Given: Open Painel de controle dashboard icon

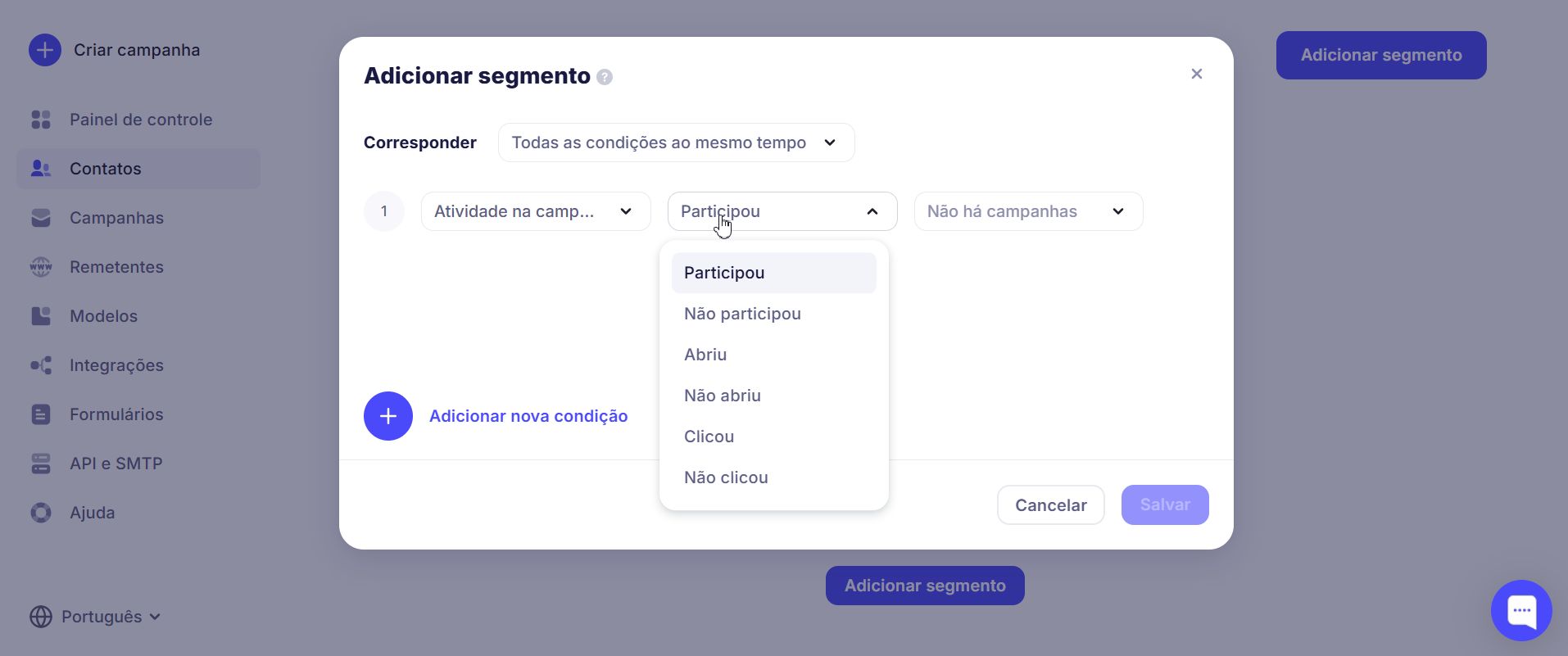Looking at the screenshot, I should (x=41, y=120).
